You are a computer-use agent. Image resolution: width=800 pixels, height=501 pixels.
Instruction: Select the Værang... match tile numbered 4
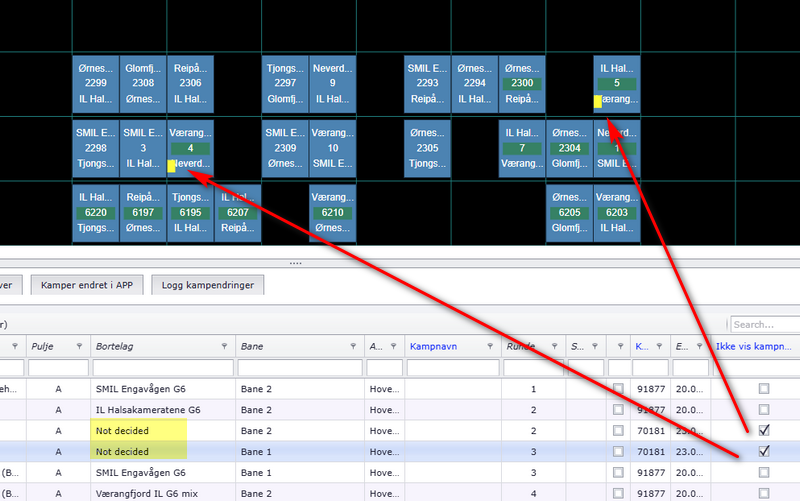pyautogui.click(x=190, y=148)
